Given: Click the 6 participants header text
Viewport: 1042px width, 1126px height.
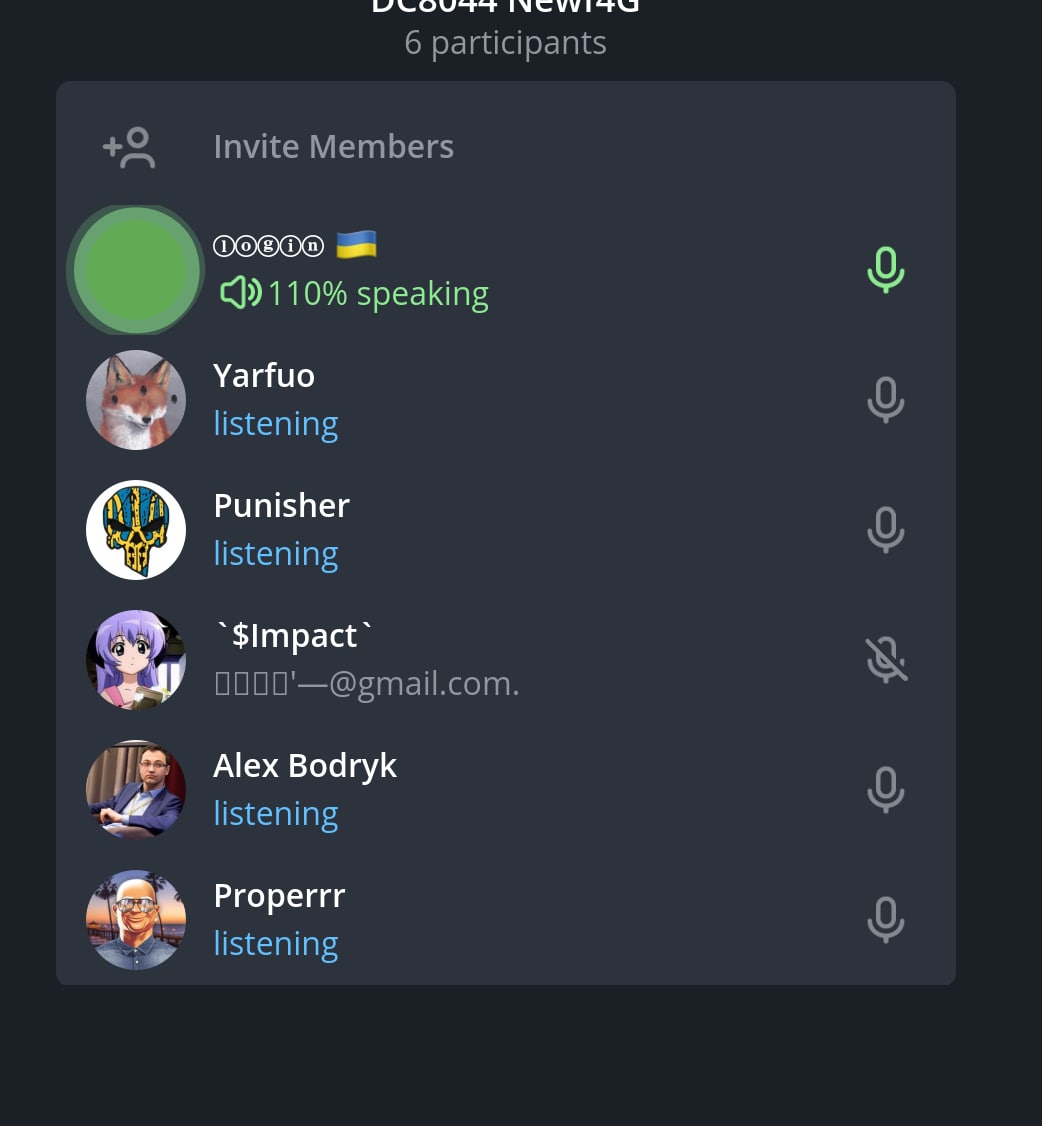Looking at the screenshot, I should [506, 43].
